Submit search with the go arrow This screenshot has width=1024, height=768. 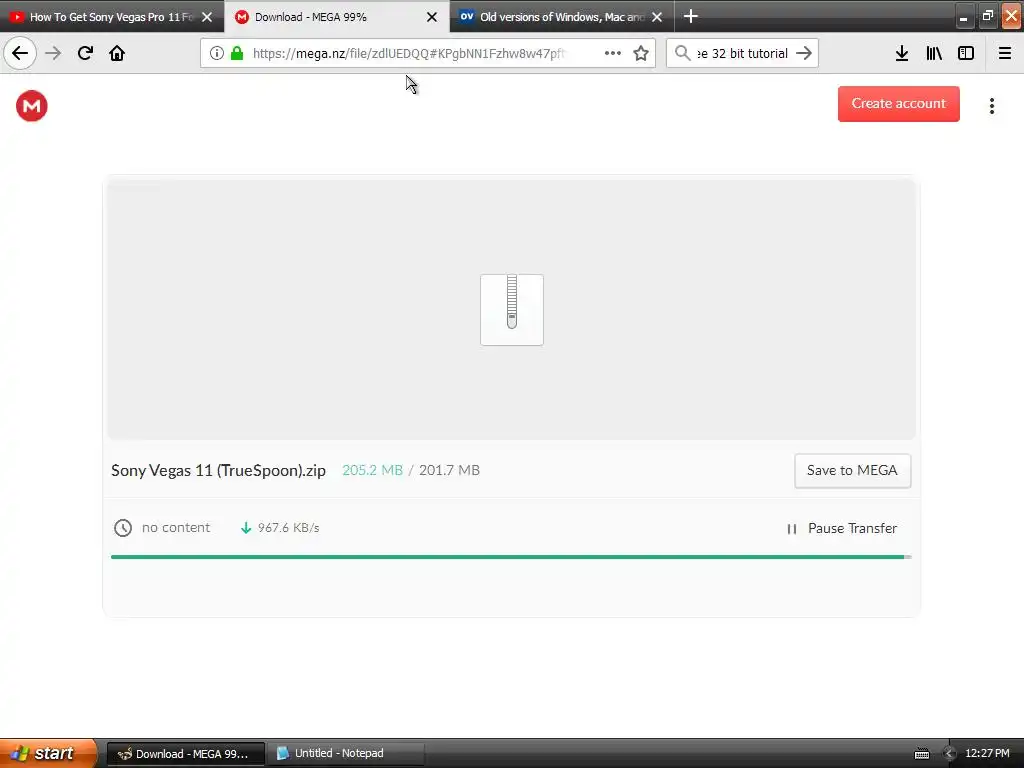click(804, 53)
